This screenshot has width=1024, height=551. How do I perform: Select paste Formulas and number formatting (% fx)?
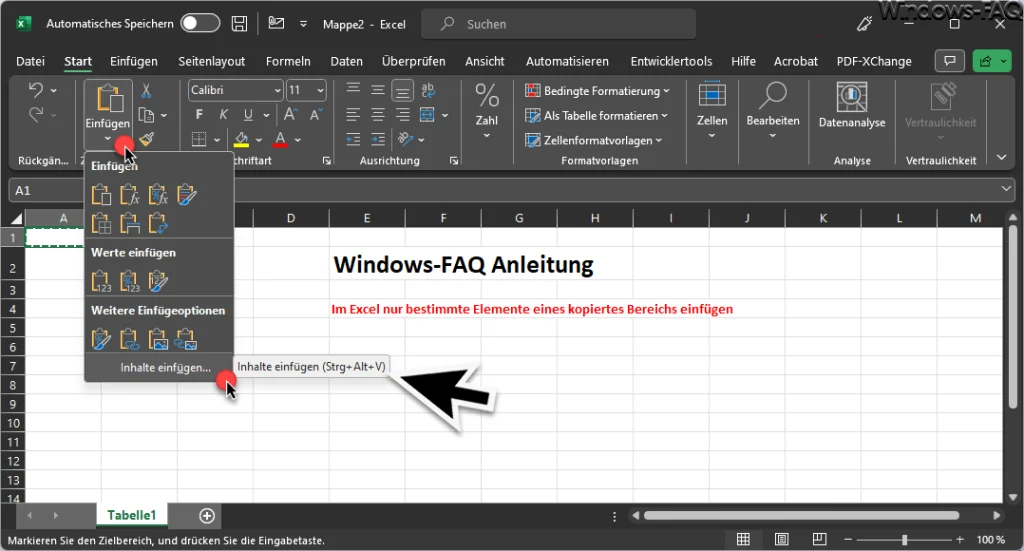point(158,195)
